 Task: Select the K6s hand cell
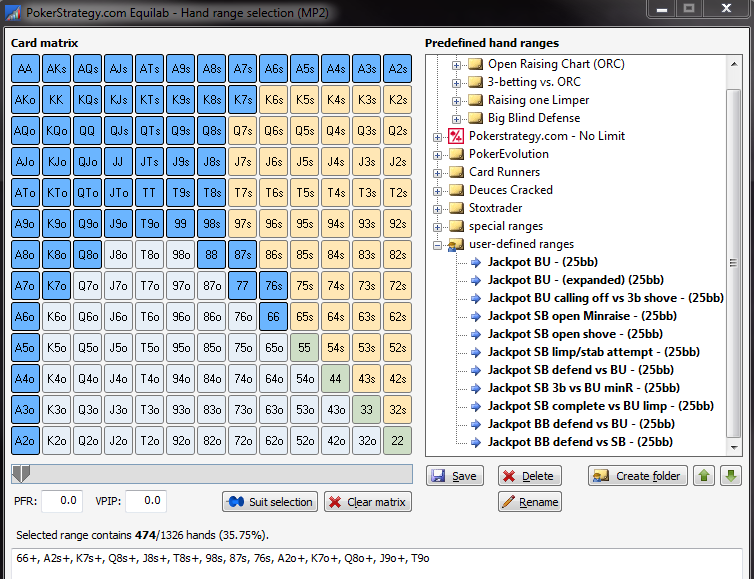(274, 100)
